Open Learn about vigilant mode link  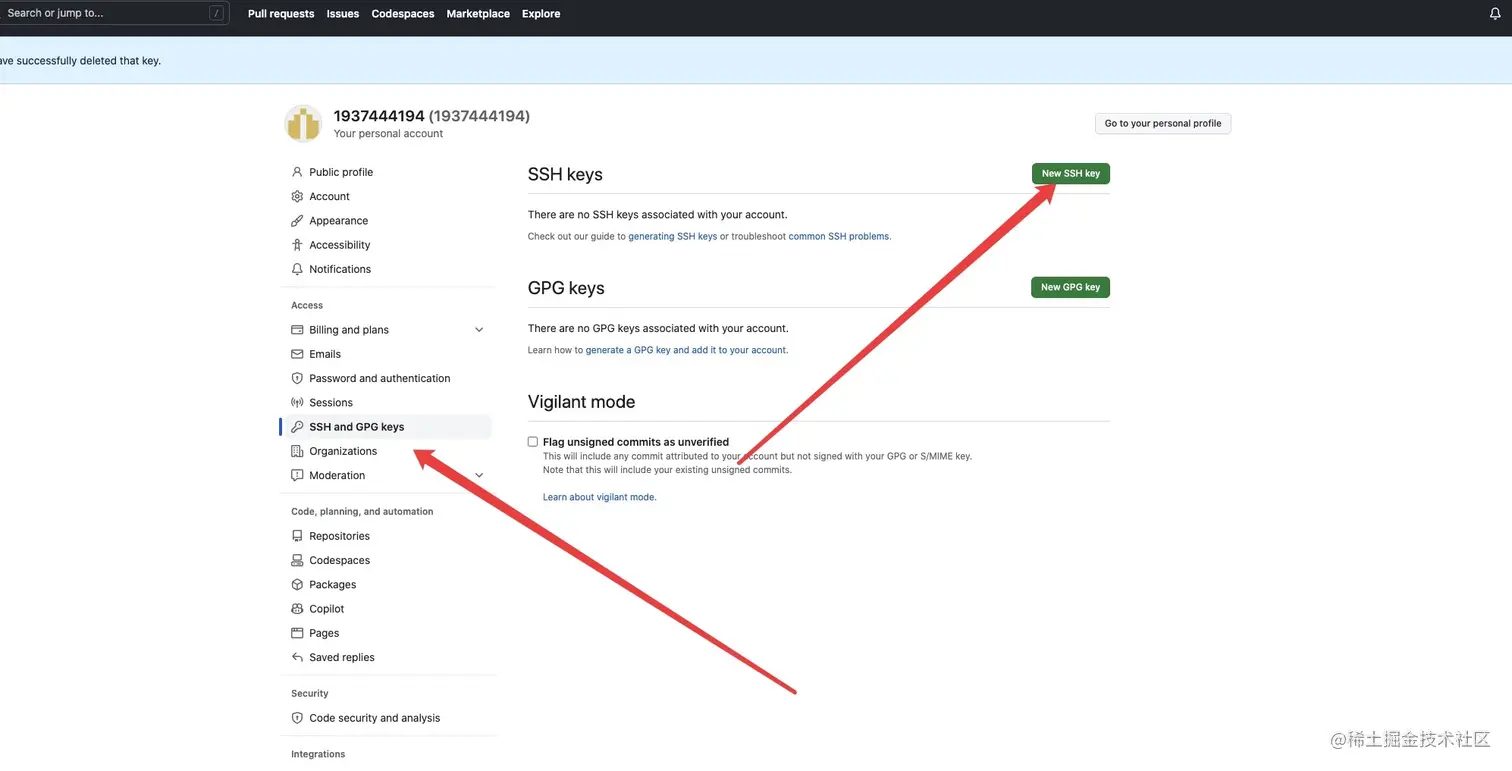click(x=599, y=497)
